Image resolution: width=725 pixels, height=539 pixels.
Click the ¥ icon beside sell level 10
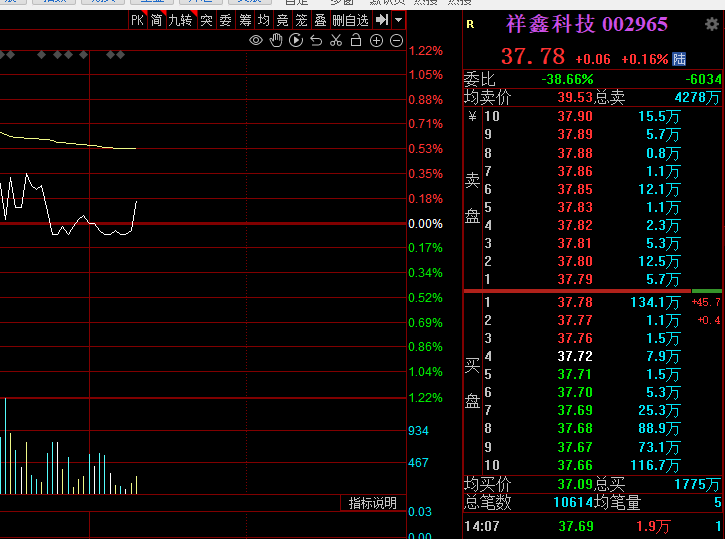pos(472,116)
